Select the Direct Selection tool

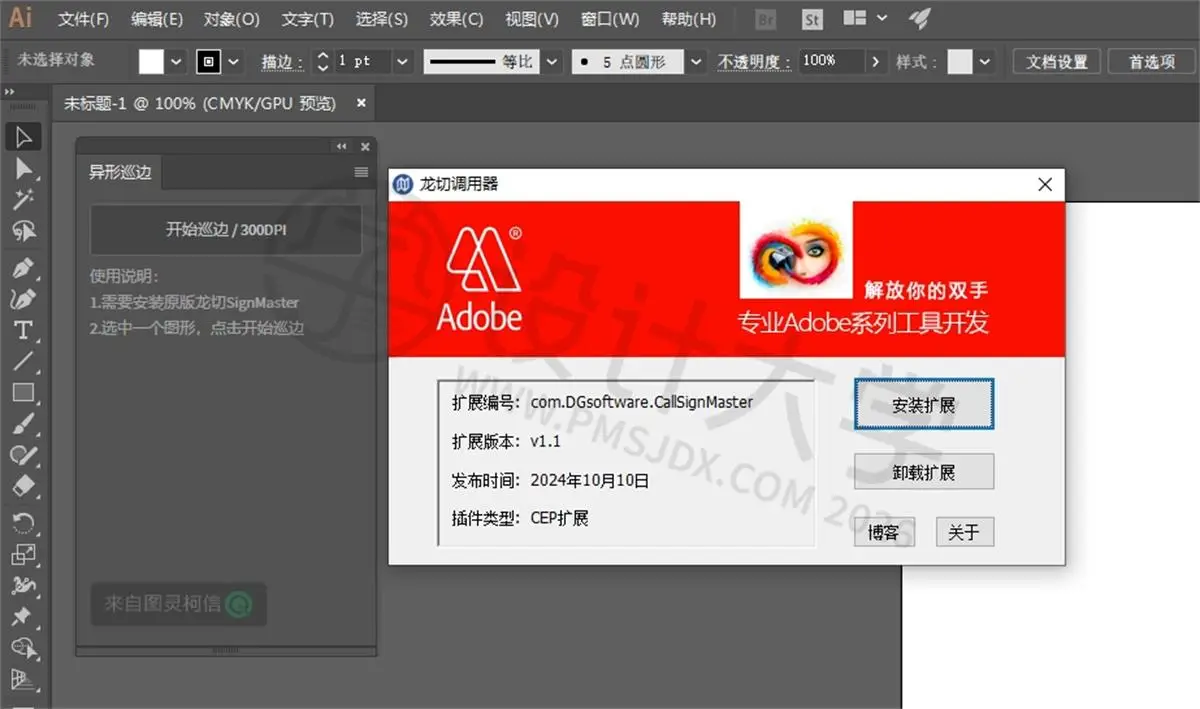[23, 169]
